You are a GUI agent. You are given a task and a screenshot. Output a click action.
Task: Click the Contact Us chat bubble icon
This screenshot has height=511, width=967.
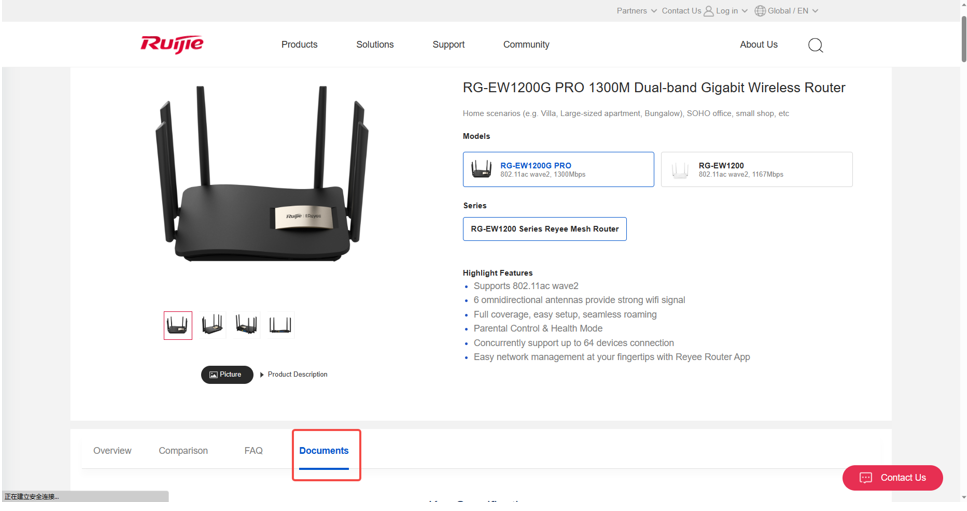pos(866,478)
